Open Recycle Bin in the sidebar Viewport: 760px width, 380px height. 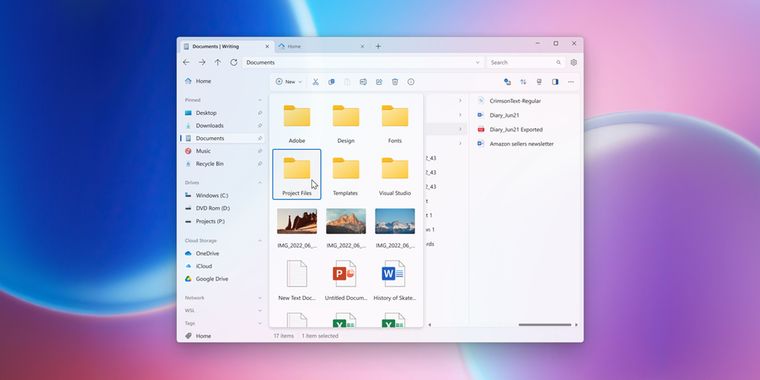pos(223,164)
